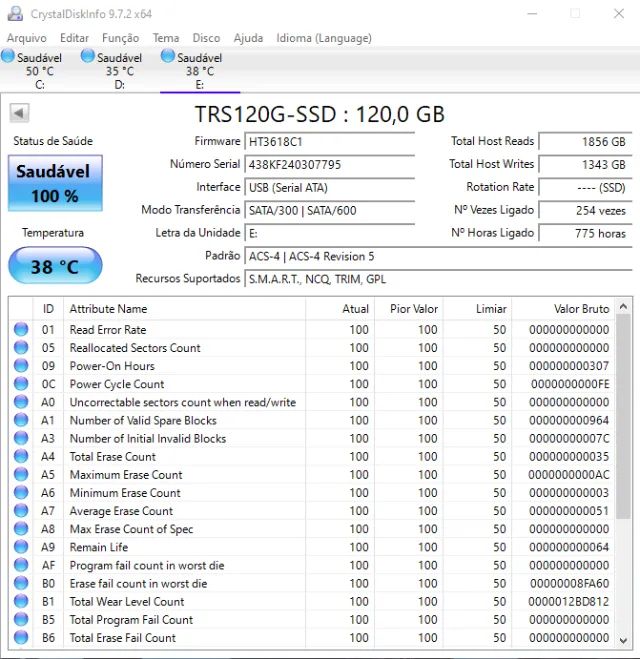Click the Limiar column header
The height and width of the screenshot is (659, 640).
pyautogui.click(x=477, y=309)
